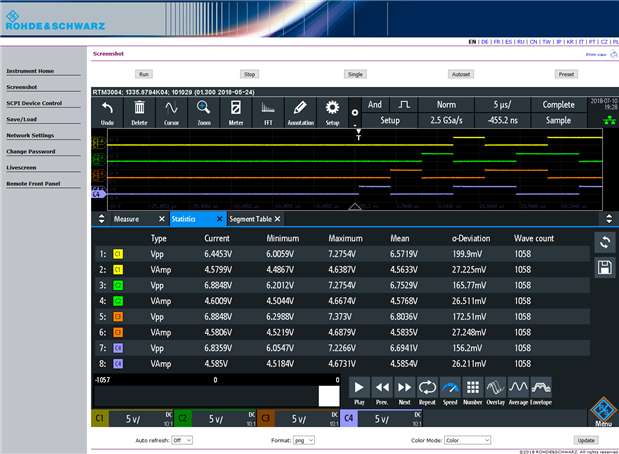
Task: Open the FFT analysis tool
Action: pyautogui.click(x=268, y=112)
